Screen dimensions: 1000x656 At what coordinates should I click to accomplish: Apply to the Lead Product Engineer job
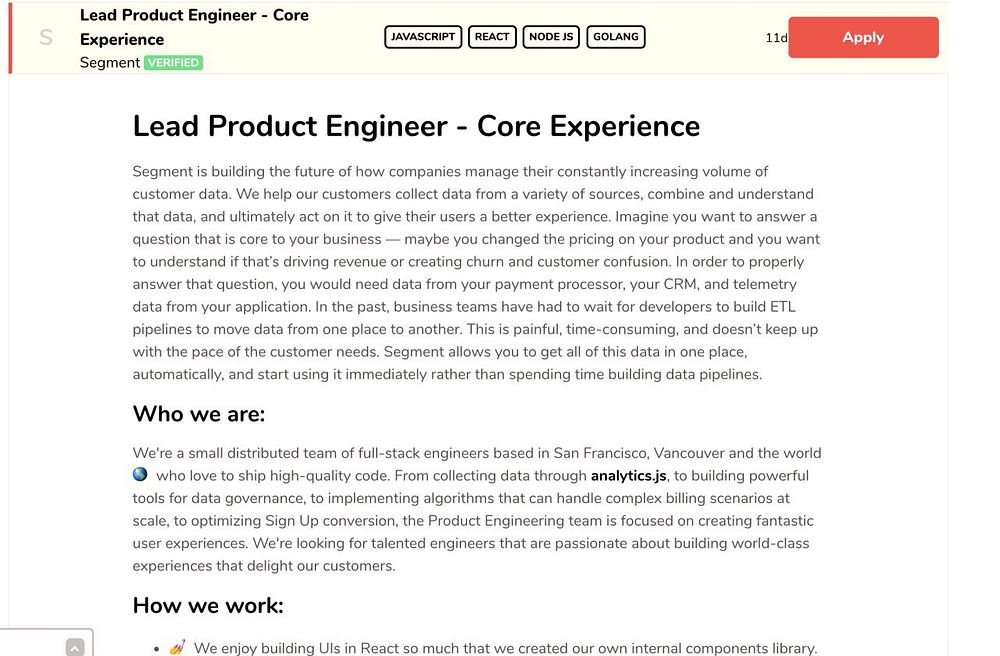point(863,38)
